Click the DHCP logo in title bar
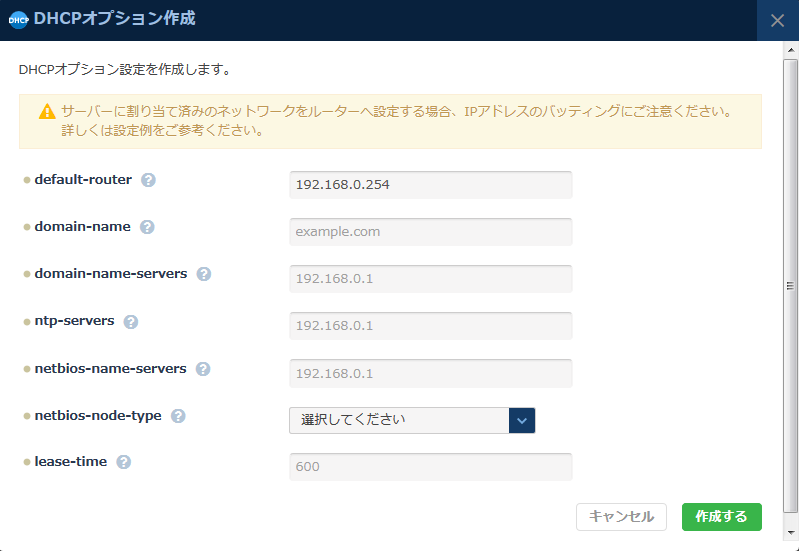Image resolution: width=799 pixels, height=551 pixels. 18,19
